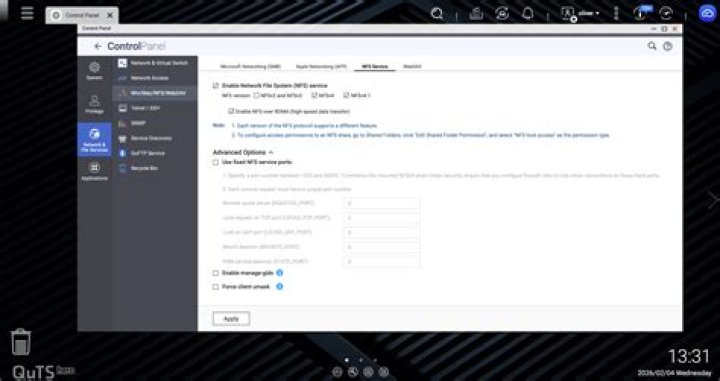Screen dimensions: 720x381
Task: Click the fourth bottom dock circle icon
Action: (384, 372)
